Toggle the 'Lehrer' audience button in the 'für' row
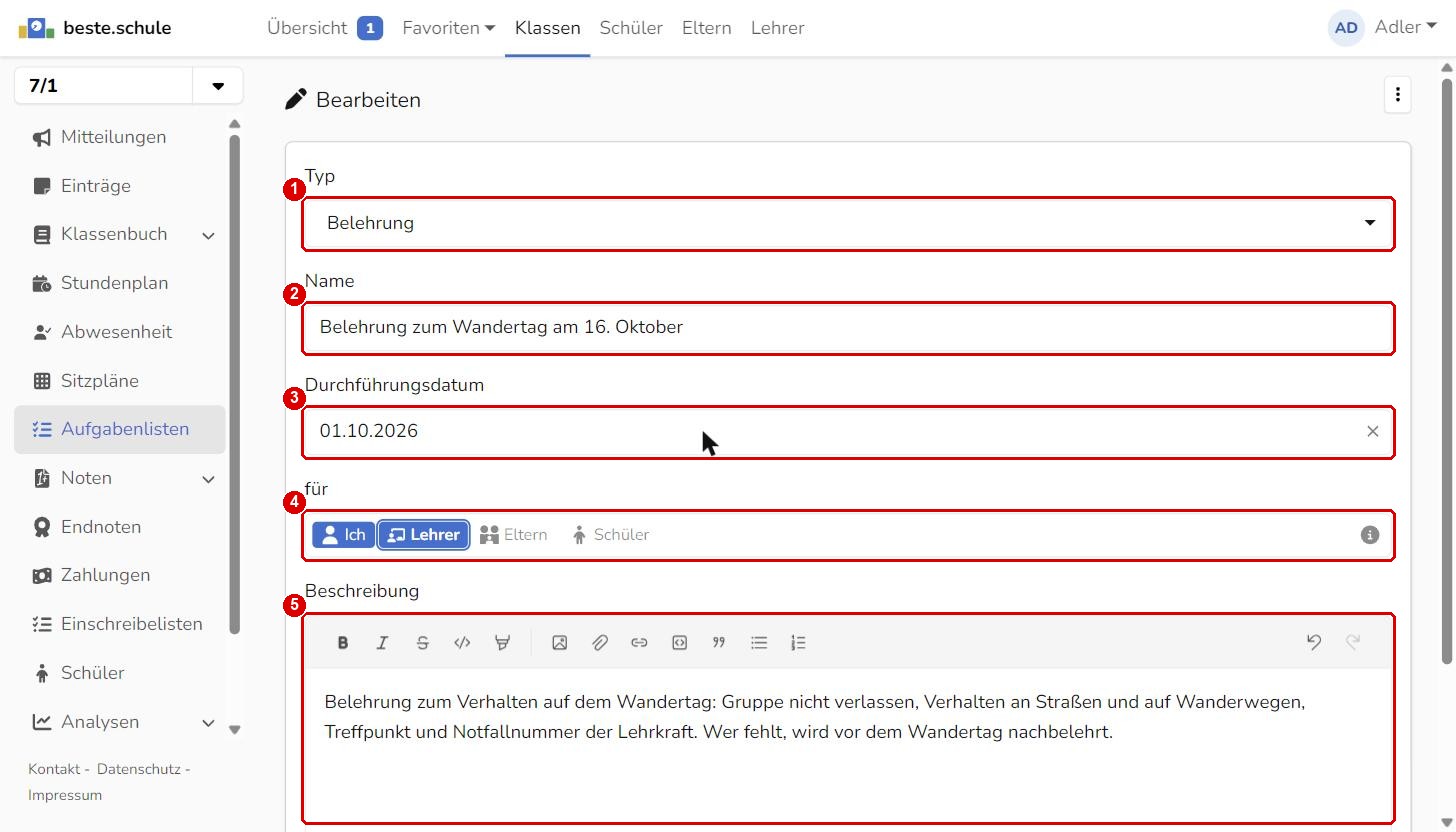The width and height of the screenshot is (1456, 832). 423,535
